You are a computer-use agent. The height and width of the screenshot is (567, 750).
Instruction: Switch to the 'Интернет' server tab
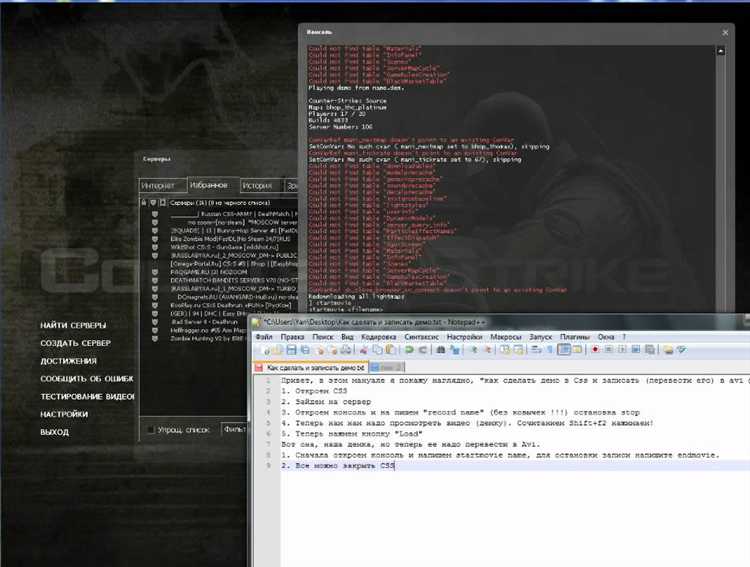(x=160, y=186)
